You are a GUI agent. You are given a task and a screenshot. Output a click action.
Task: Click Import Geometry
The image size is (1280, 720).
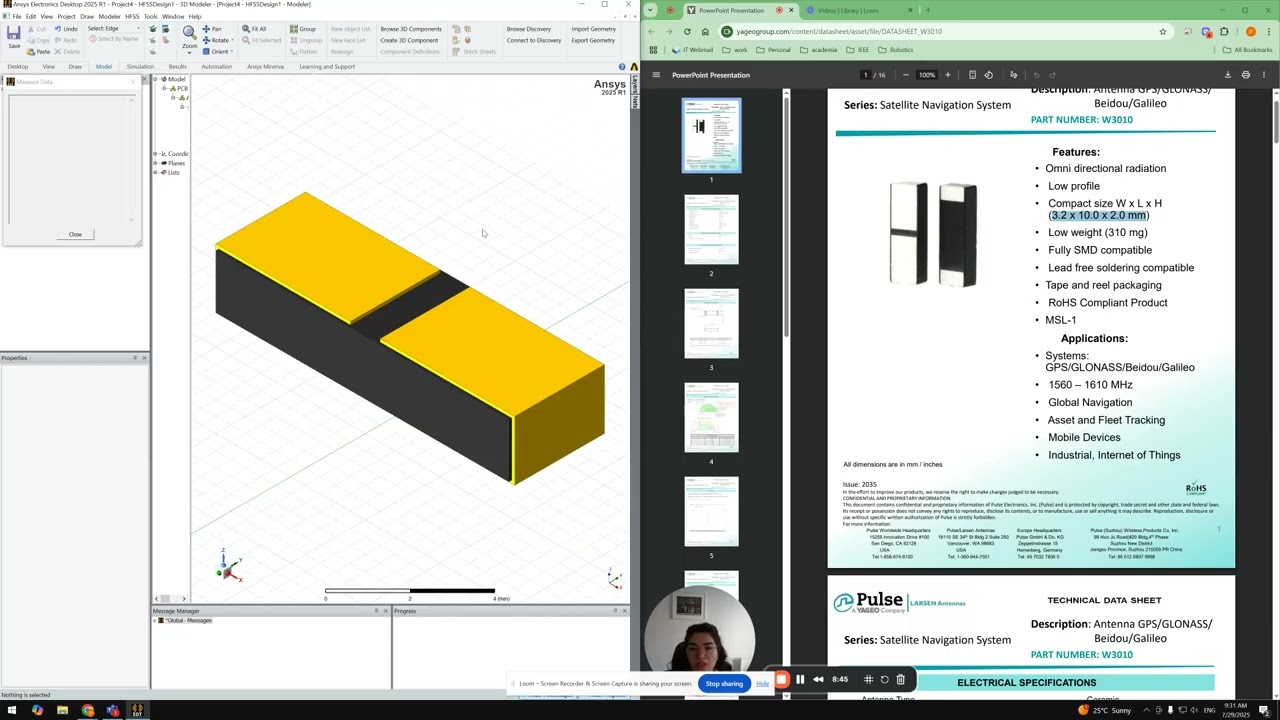click(x=593, y=29)
